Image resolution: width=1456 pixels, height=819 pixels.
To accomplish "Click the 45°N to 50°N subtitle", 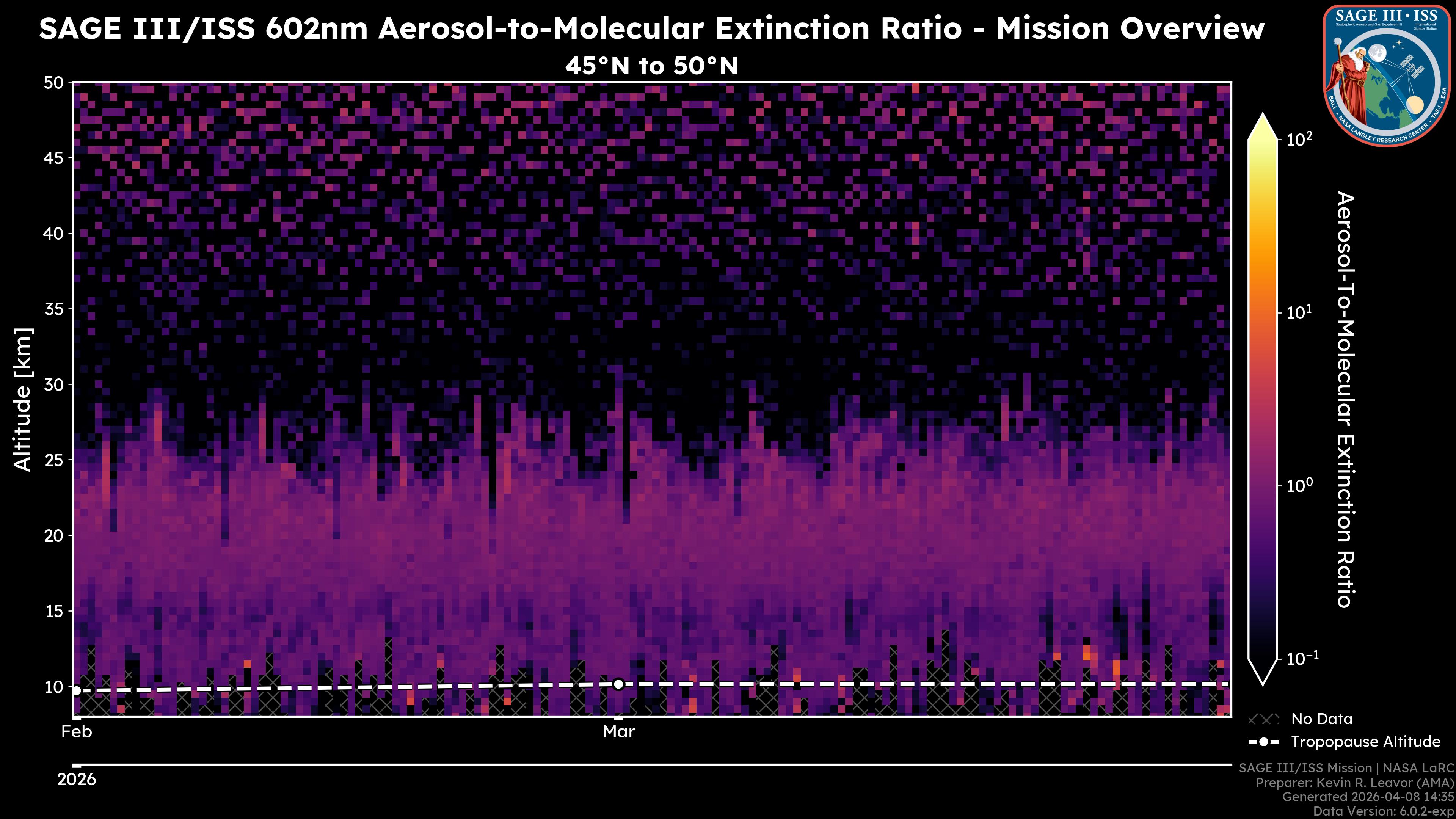I will [651, 66].
